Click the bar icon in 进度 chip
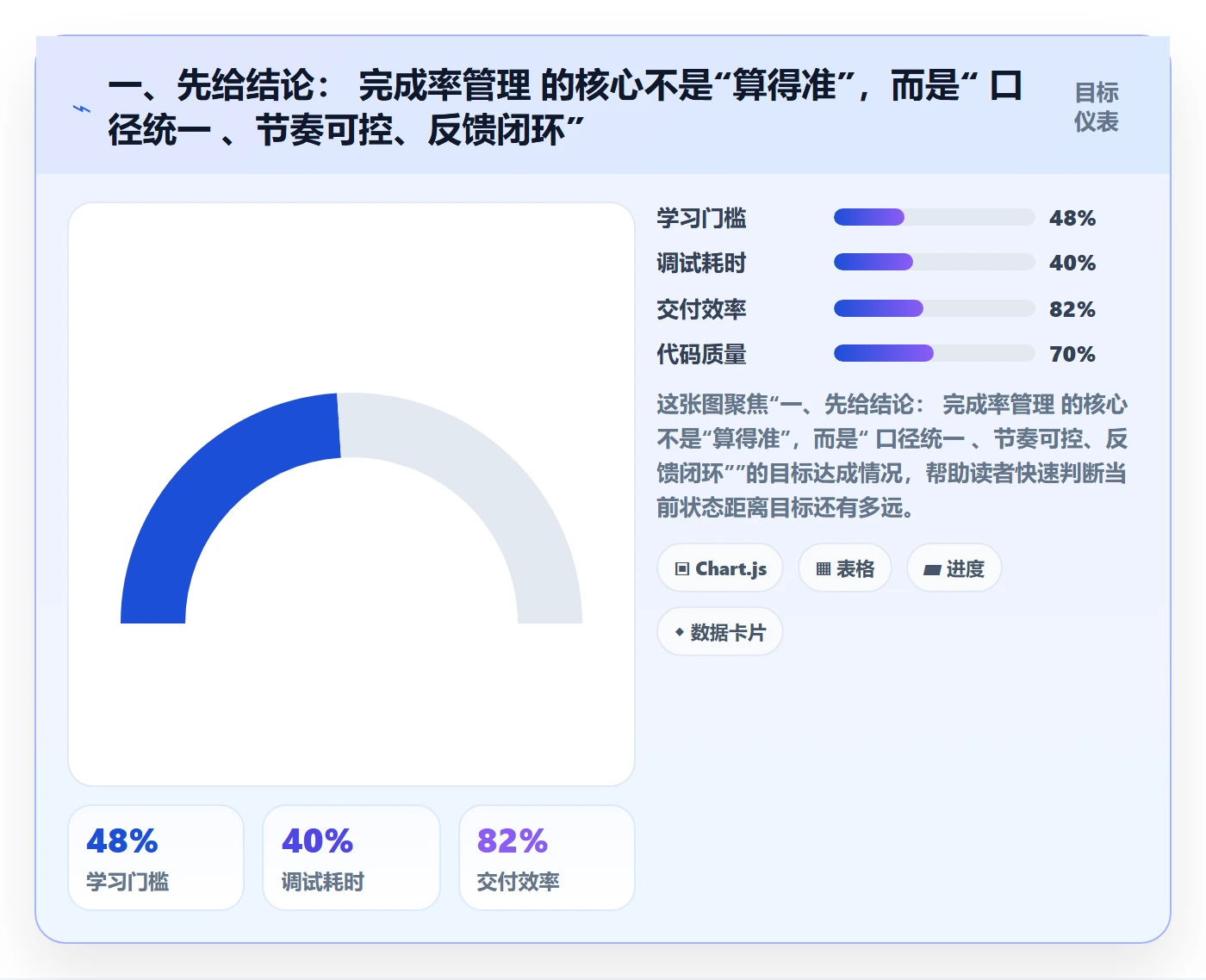Image resolution: width=1206 pixels, height=980 pixels. [932, 570]
